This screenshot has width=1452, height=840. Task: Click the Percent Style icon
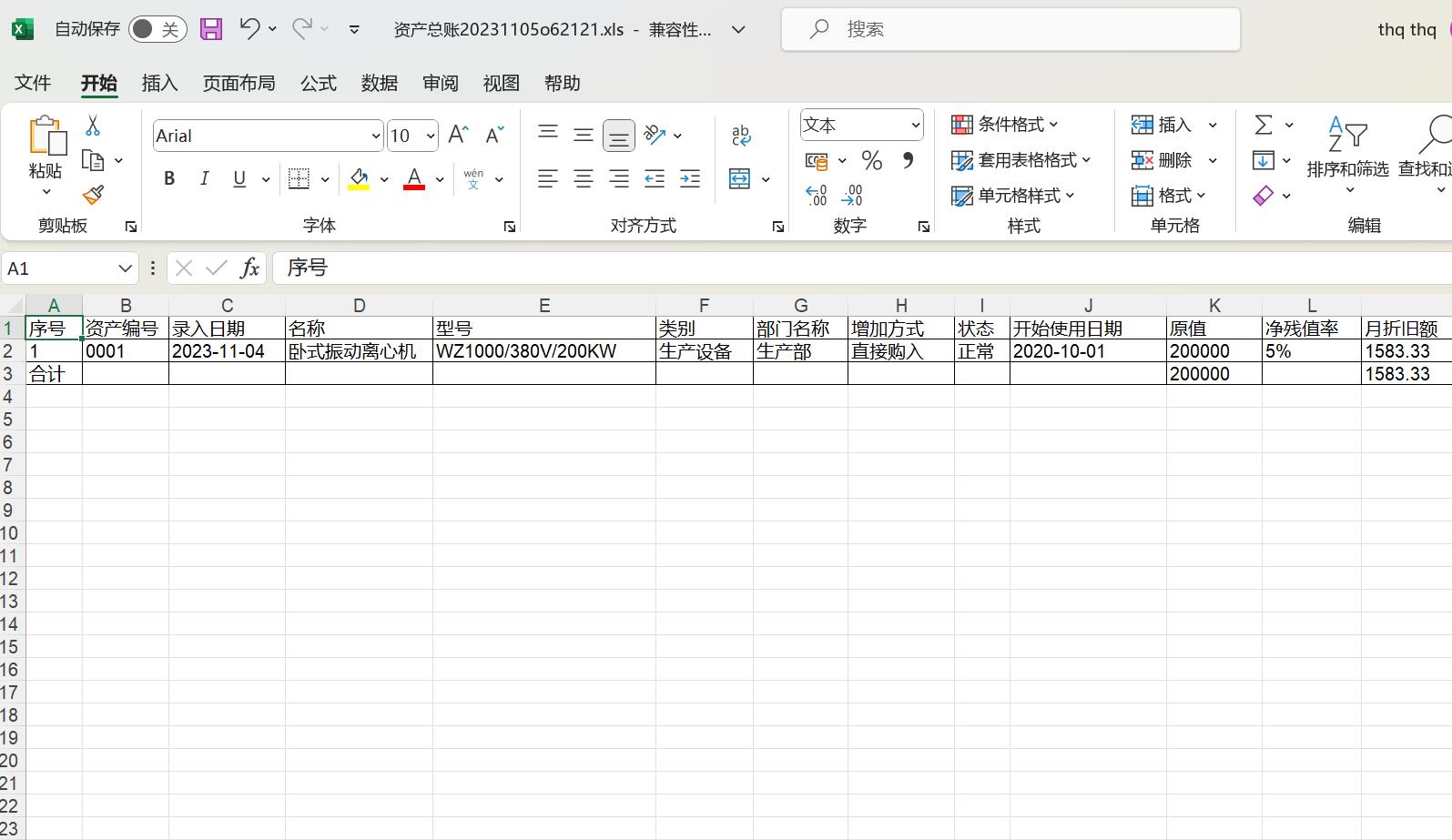pos(871,161)
